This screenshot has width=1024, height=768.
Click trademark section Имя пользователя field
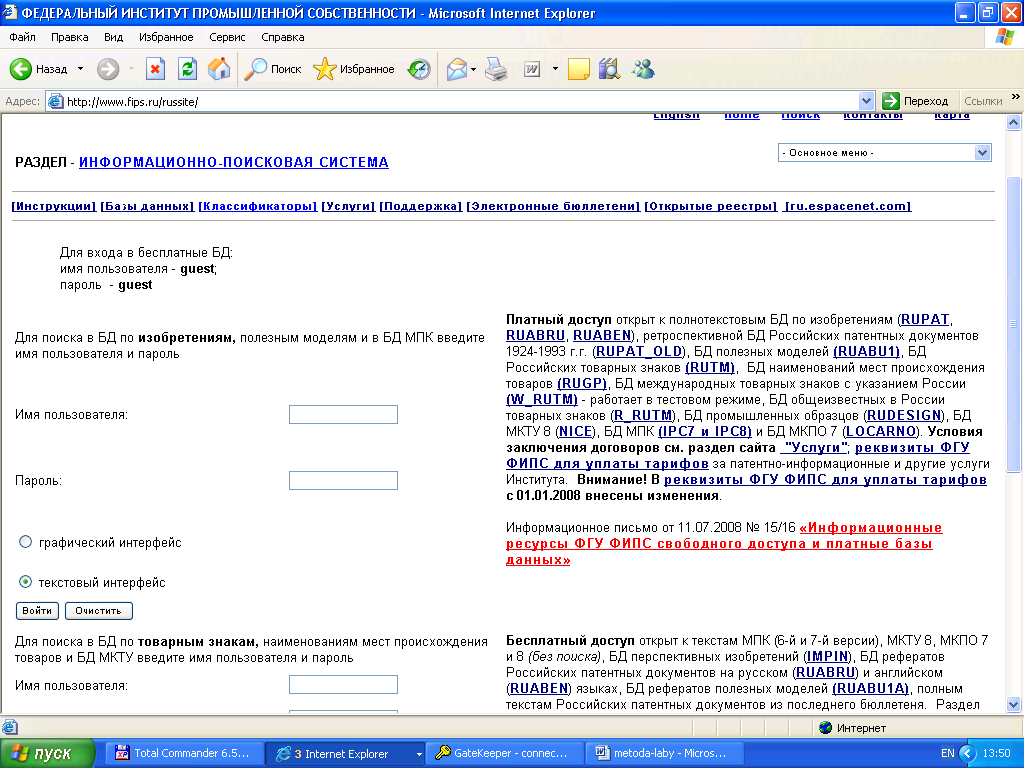(344, 684)
